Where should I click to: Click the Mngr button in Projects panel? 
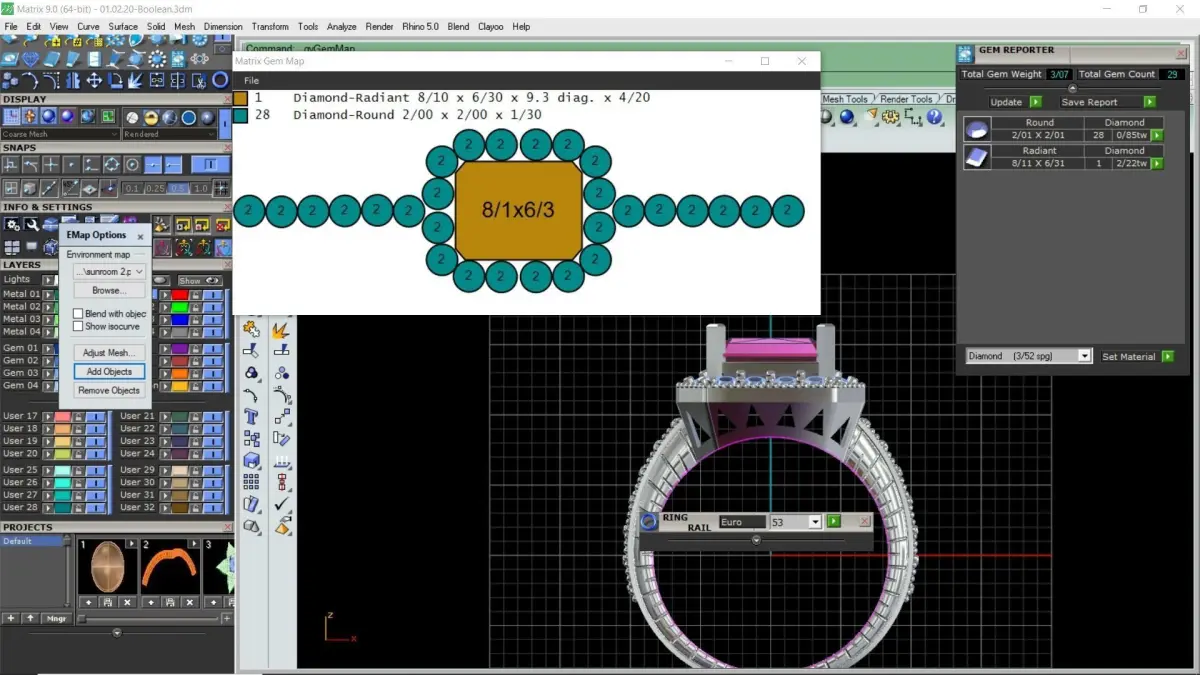coord(56,618)
